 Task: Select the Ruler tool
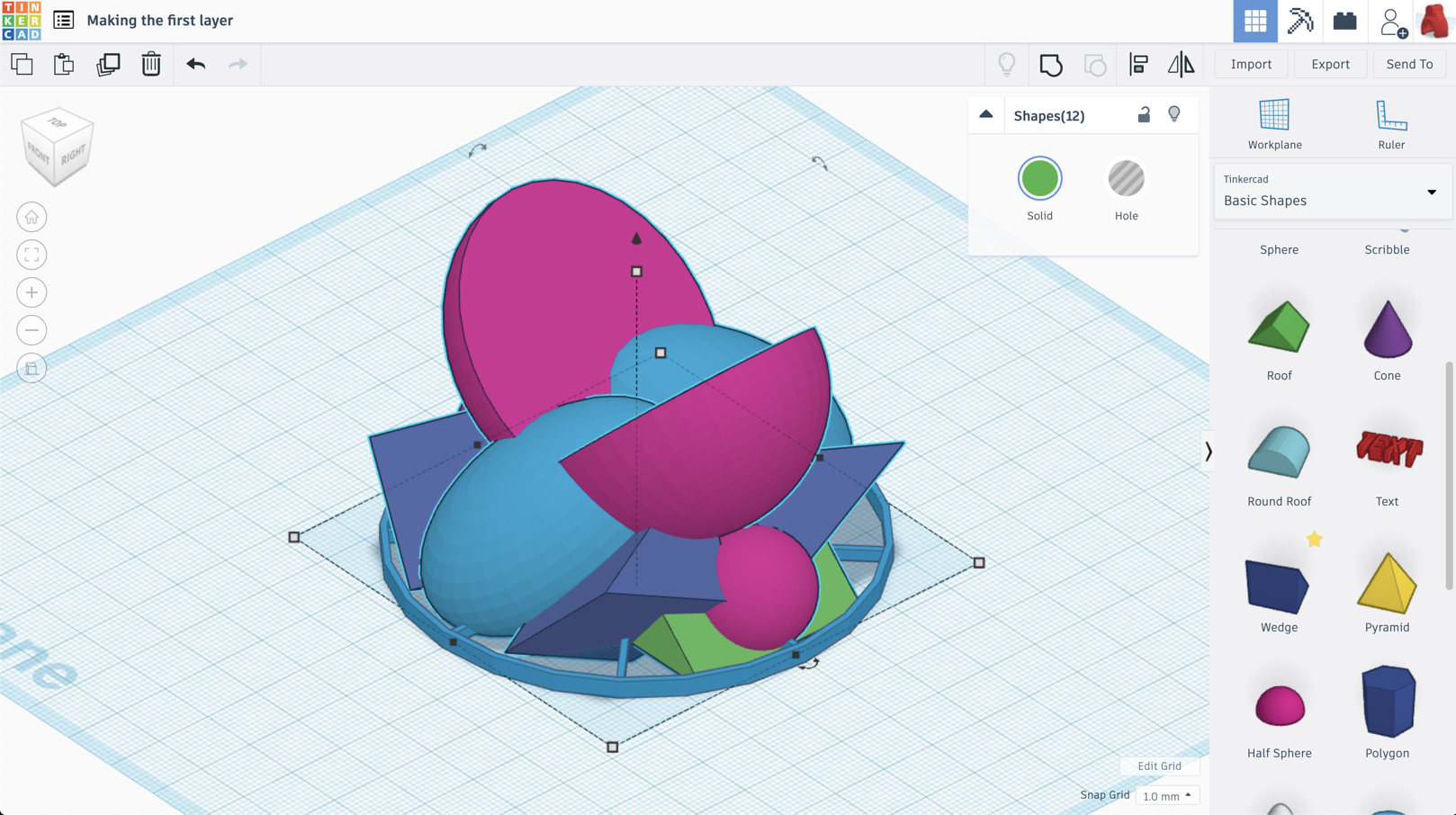pos(1391,124)
